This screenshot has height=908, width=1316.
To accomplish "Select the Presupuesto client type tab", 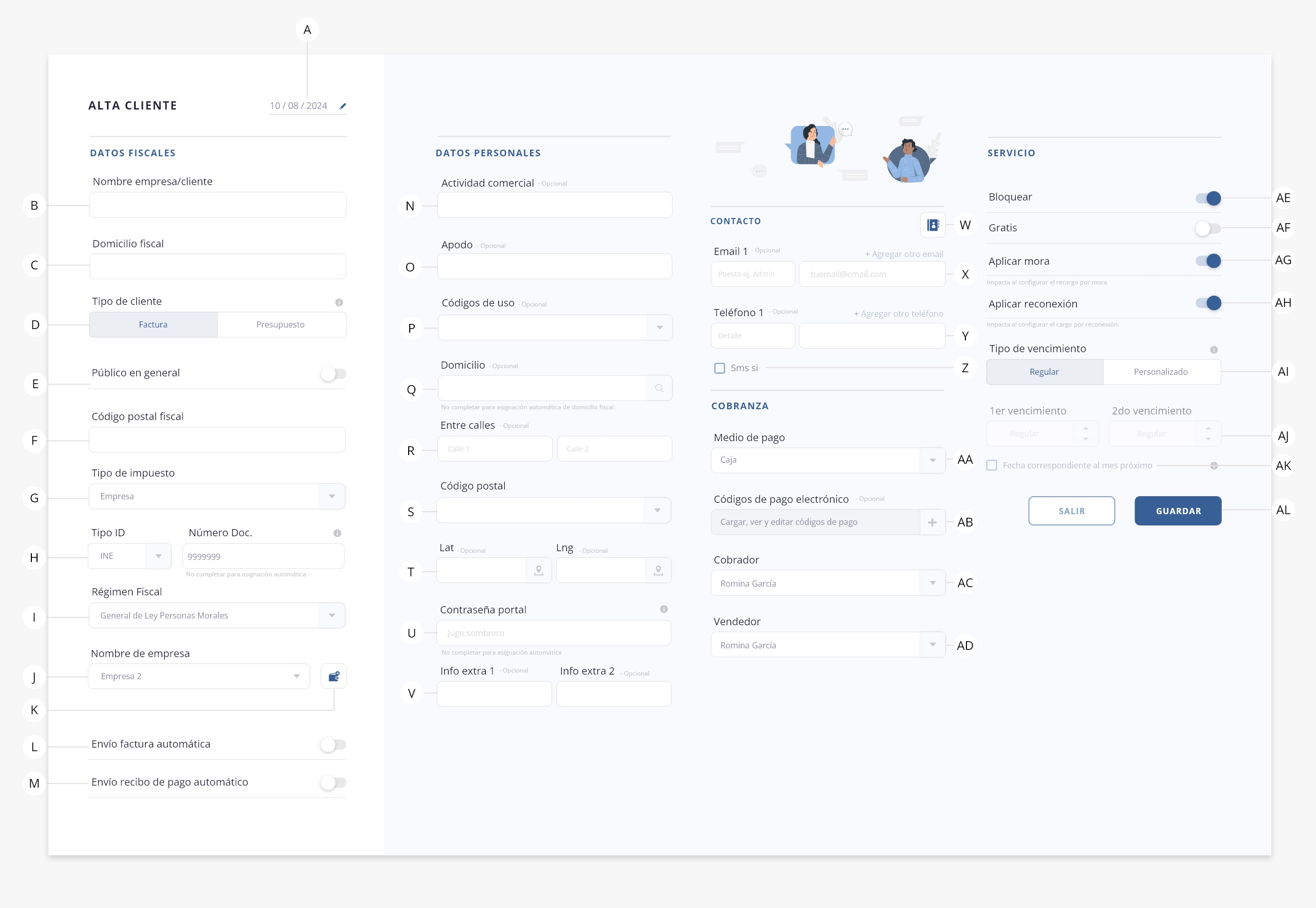I will click(280, 324).
